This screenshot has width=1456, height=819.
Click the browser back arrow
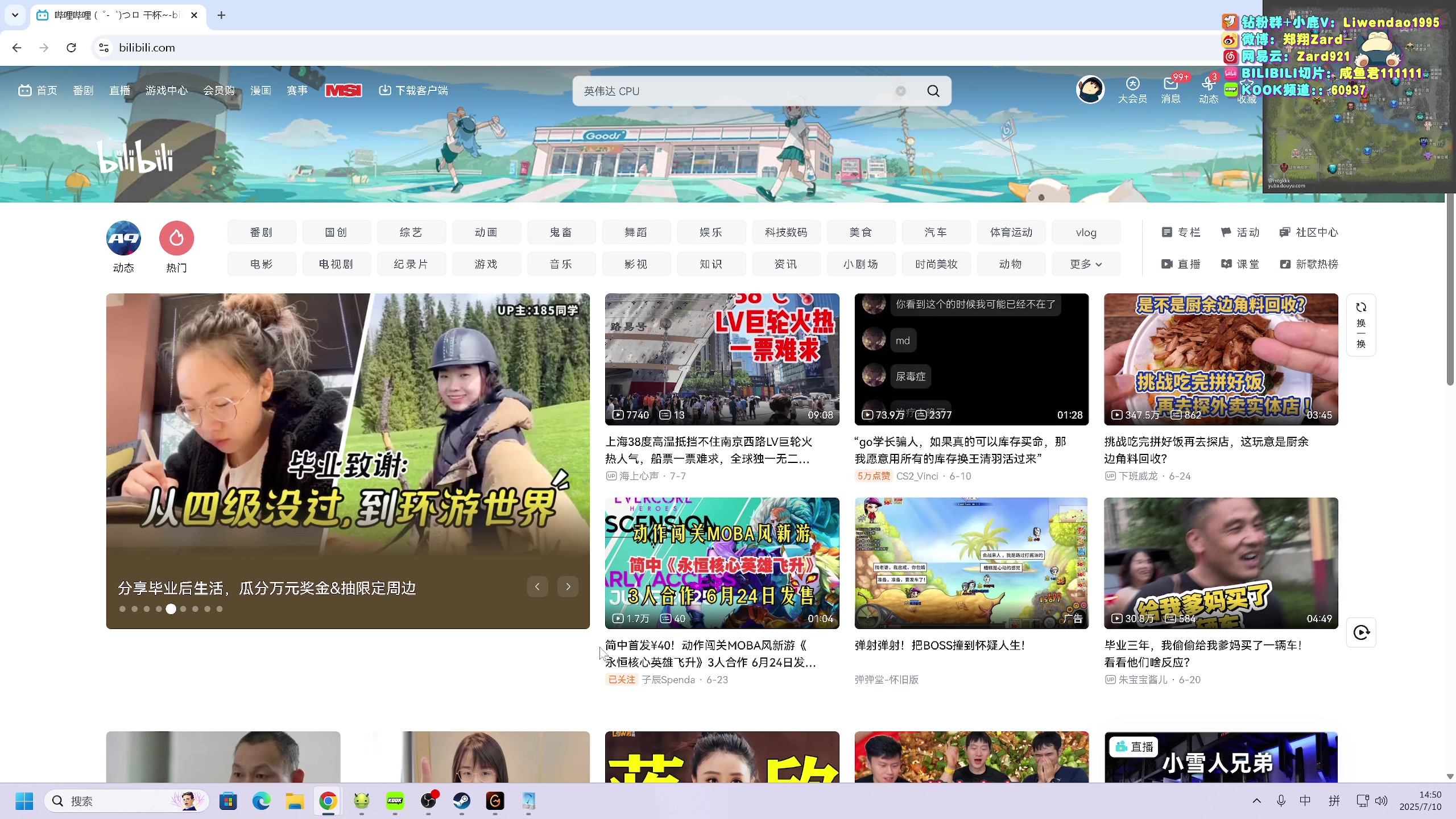tap(16, 48)
